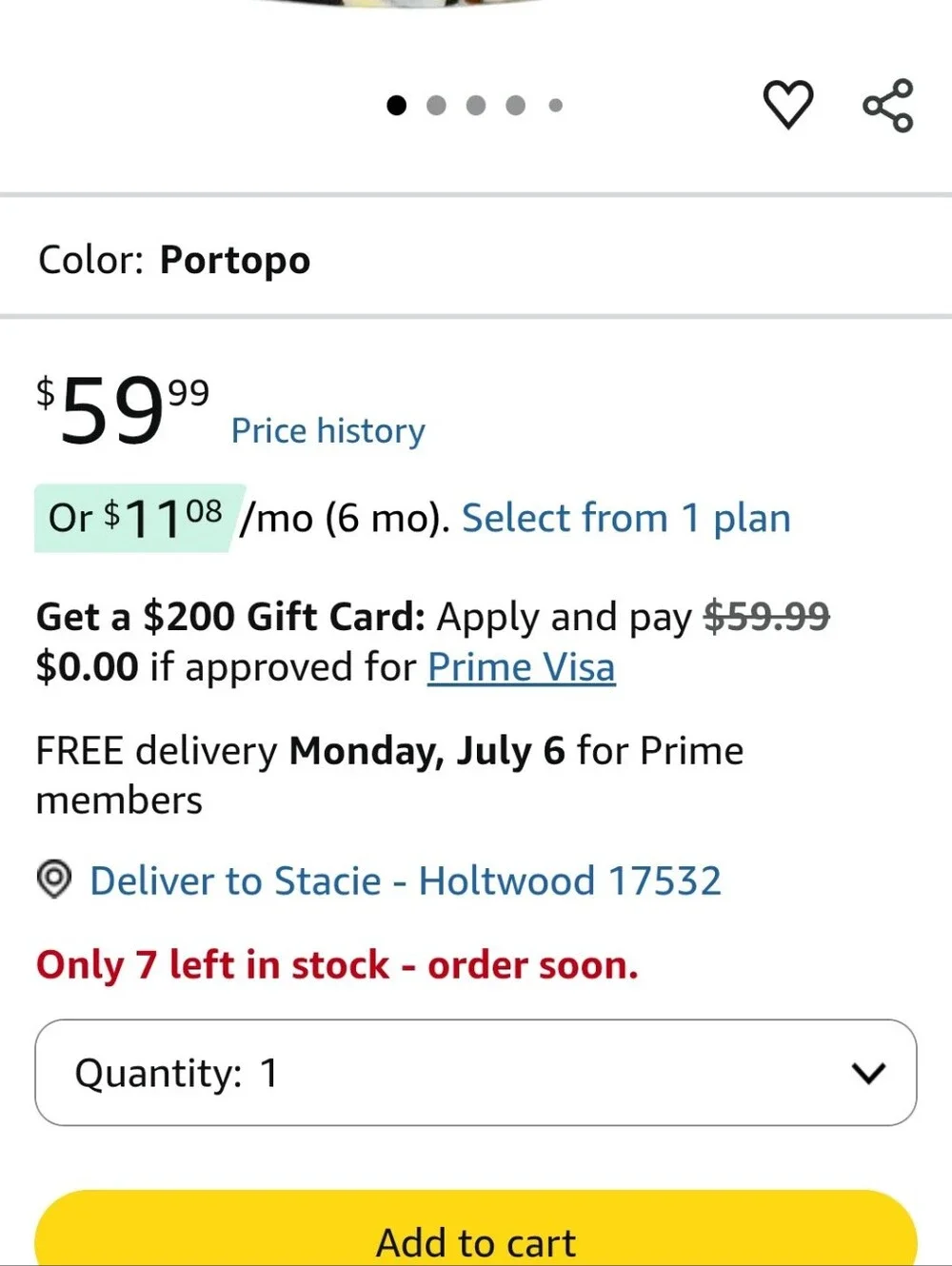Tap the share icon
This screenshot has width=952, height=1266.
[888, 105]
